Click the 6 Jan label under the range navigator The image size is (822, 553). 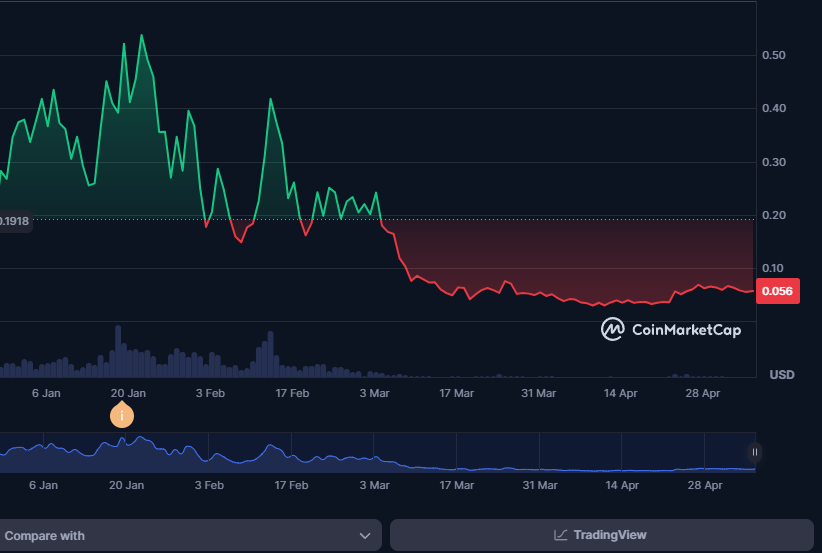click(x=44, y=485)
